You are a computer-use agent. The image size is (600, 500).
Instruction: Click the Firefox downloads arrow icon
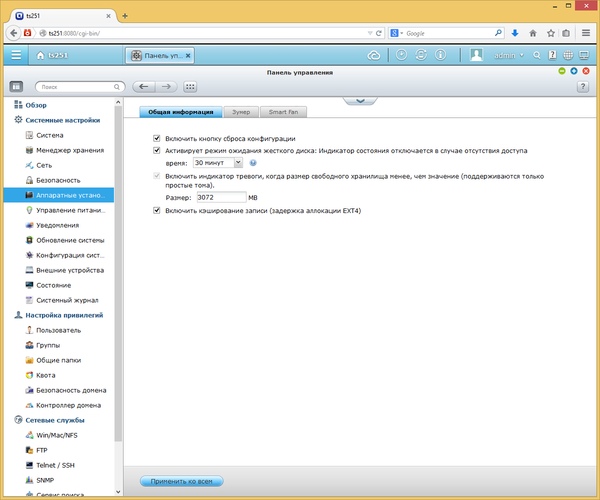tap(515, 33)
